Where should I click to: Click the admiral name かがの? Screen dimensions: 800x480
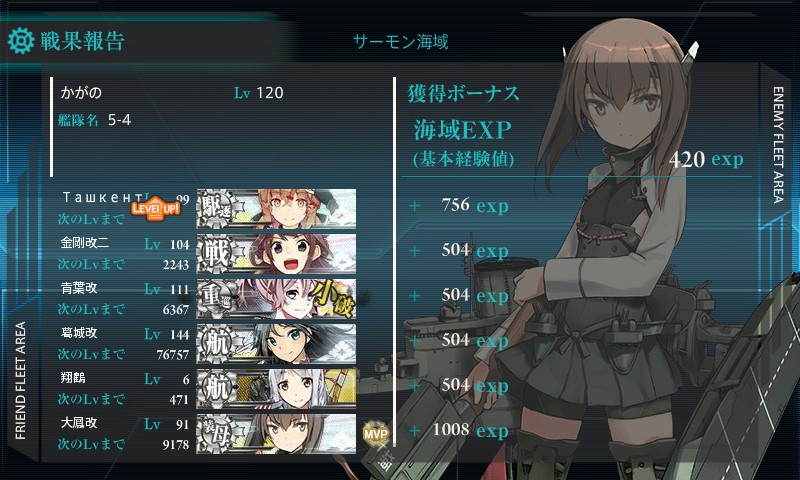pos(81,92)
